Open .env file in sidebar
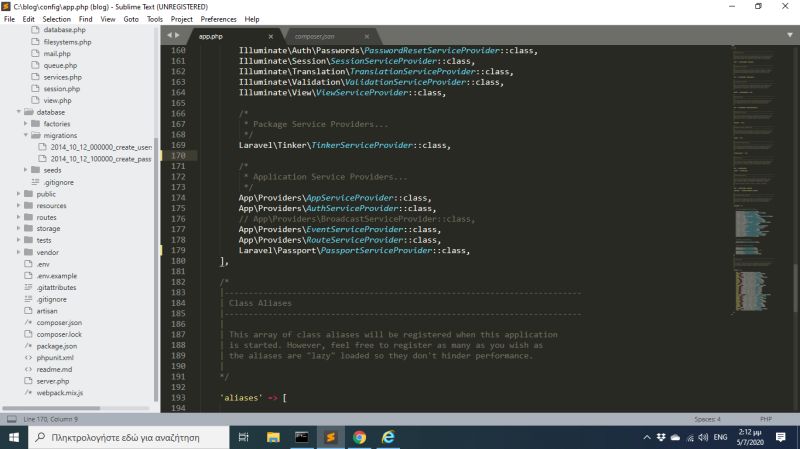This screenshot has width=800, height=449. [43, 264]
